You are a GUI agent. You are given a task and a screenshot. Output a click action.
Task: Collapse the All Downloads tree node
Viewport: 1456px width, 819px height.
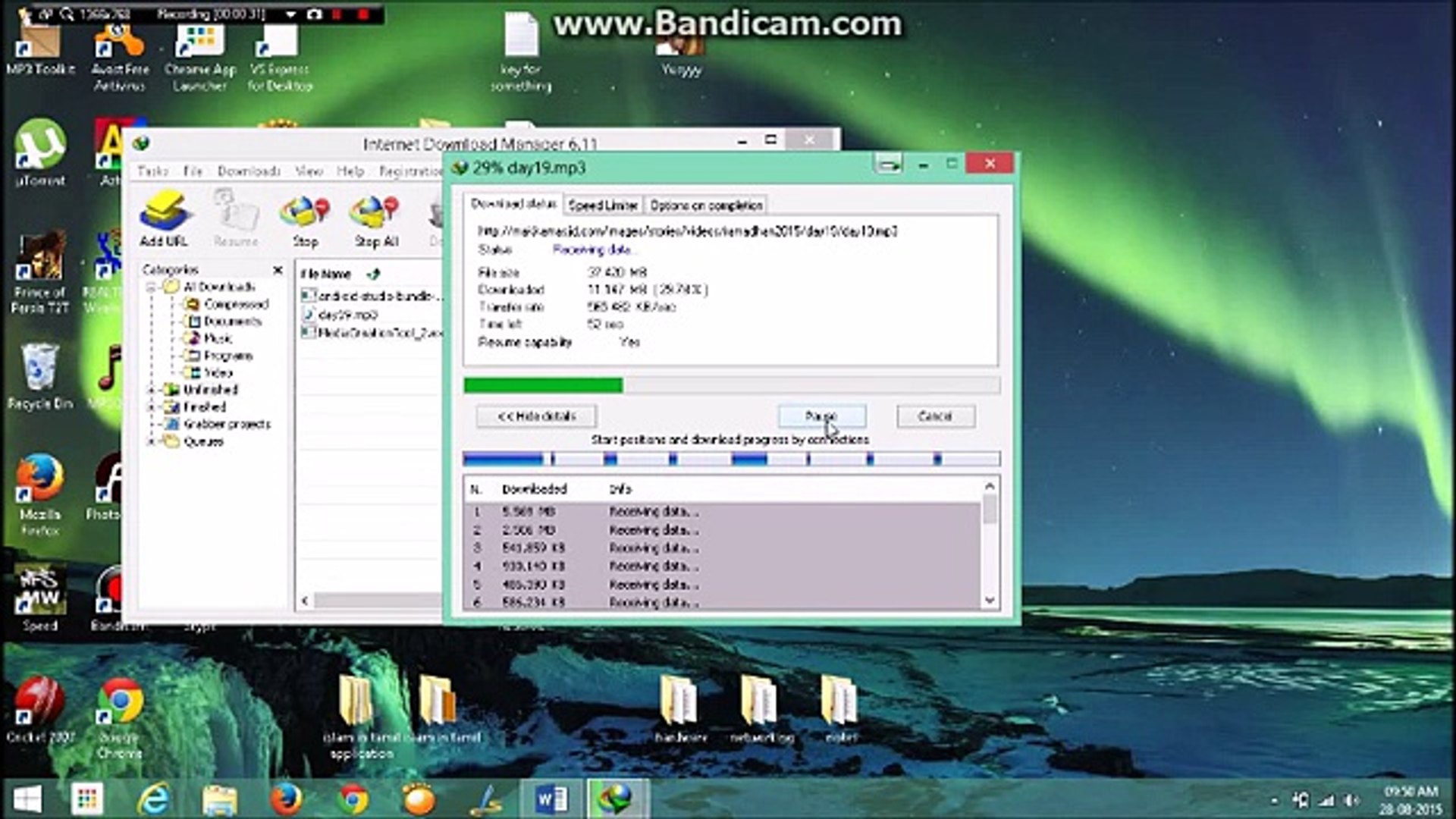point(151,287)
